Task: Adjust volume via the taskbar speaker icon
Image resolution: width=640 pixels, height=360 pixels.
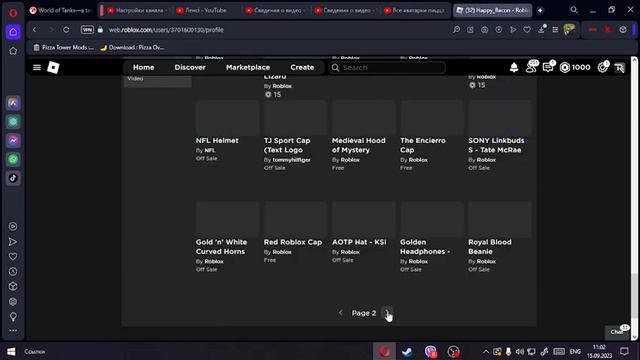Action: point(520,351)
